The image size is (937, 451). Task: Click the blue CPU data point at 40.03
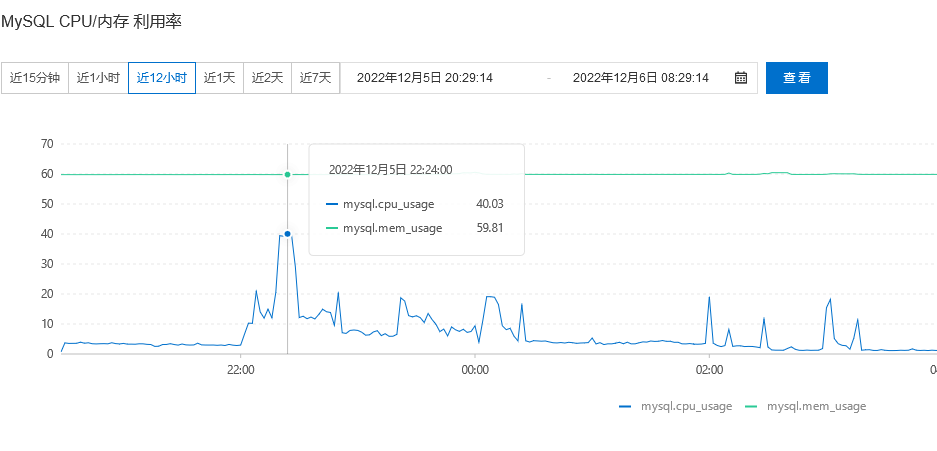click(288, 234)
